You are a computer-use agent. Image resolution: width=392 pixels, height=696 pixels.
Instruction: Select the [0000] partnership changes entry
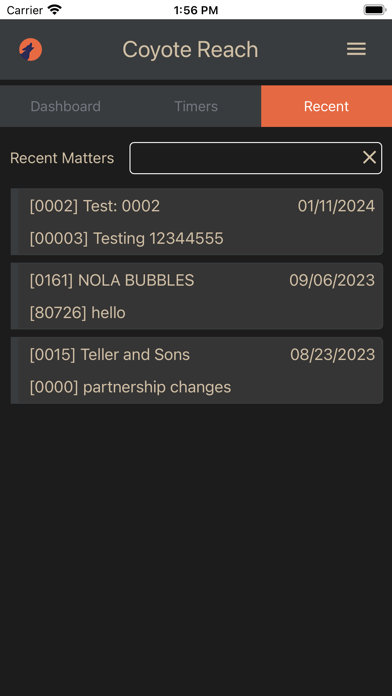[131, 388]
